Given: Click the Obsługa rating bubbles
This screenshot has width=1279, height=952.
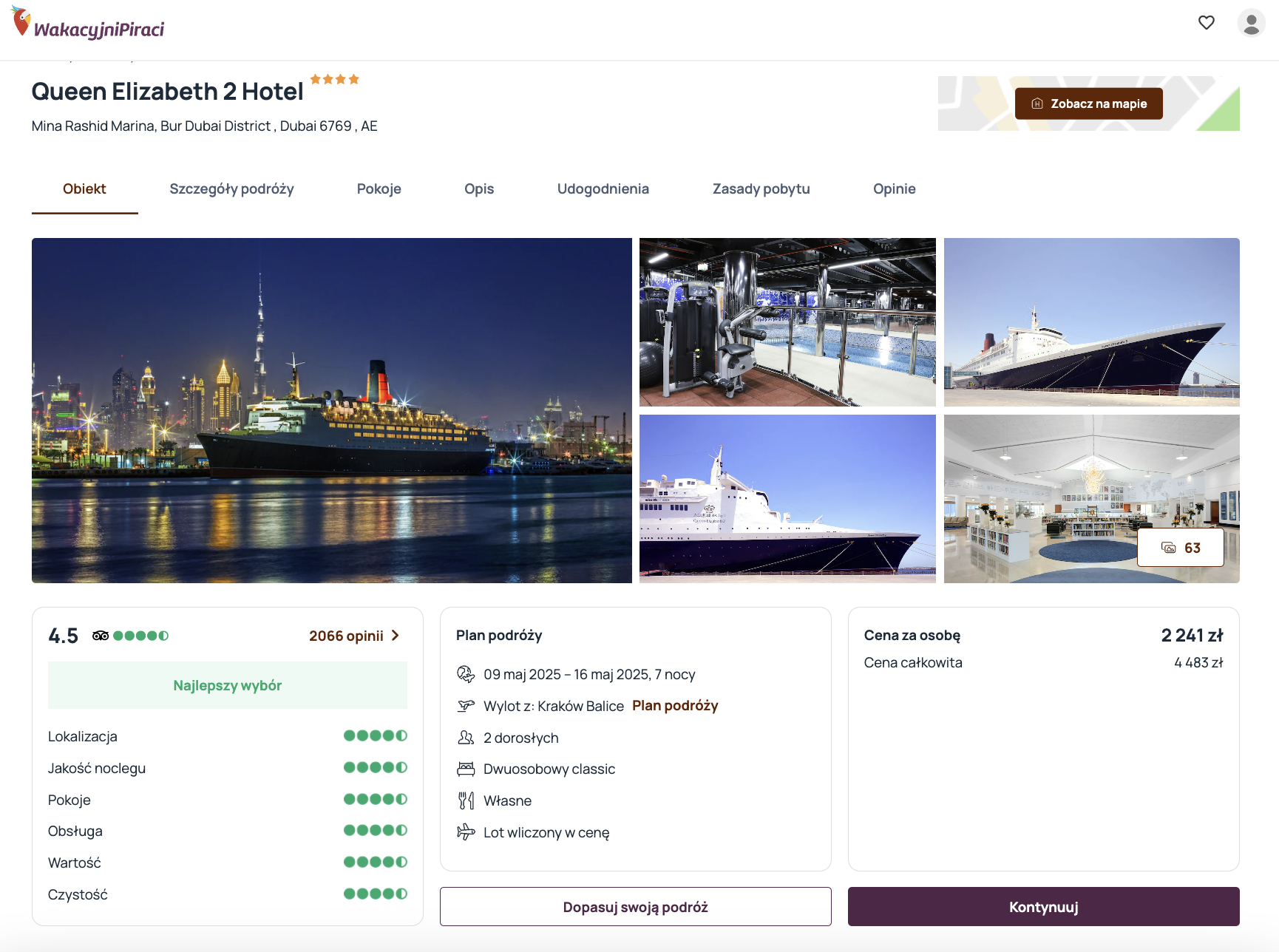Looking at the screenshot, I should click(376, 830).
